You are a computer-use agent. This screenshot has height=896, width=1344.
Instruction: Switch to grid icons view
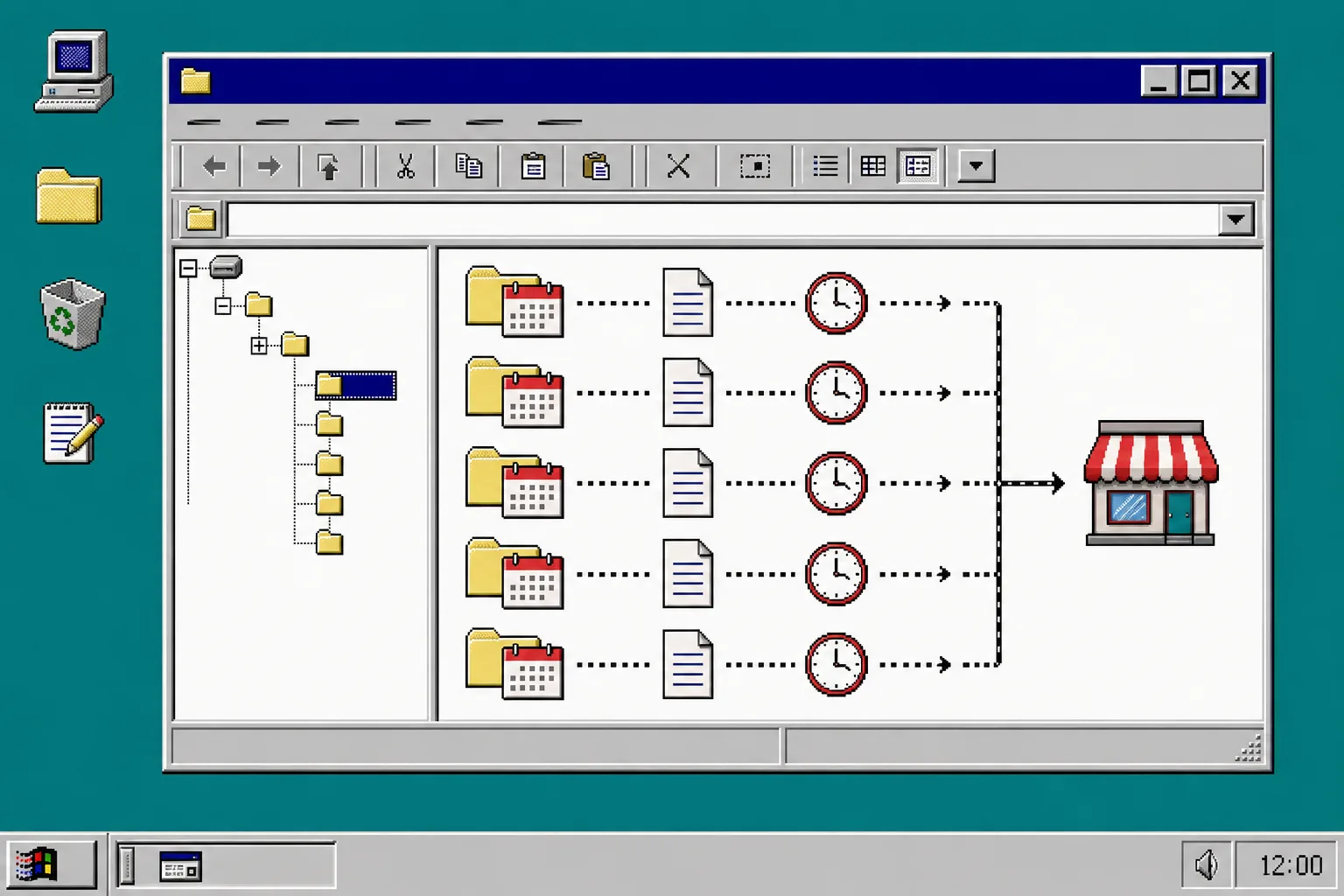(873, 166)
